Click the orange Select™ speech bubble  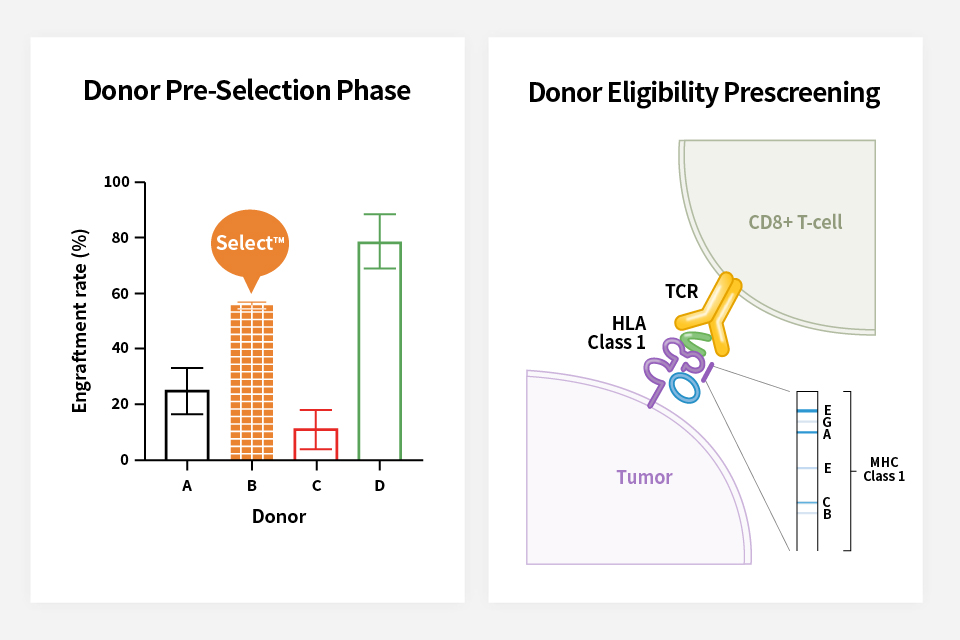pyautogui.click(x=250, y=243)
